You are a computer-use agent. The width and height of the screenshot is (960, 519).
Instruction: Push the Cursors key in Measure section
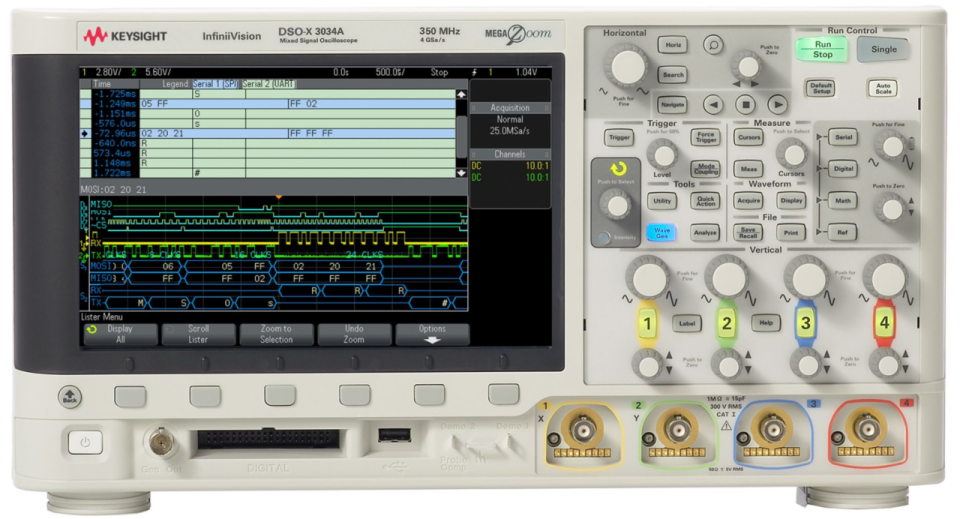[749, 137]
